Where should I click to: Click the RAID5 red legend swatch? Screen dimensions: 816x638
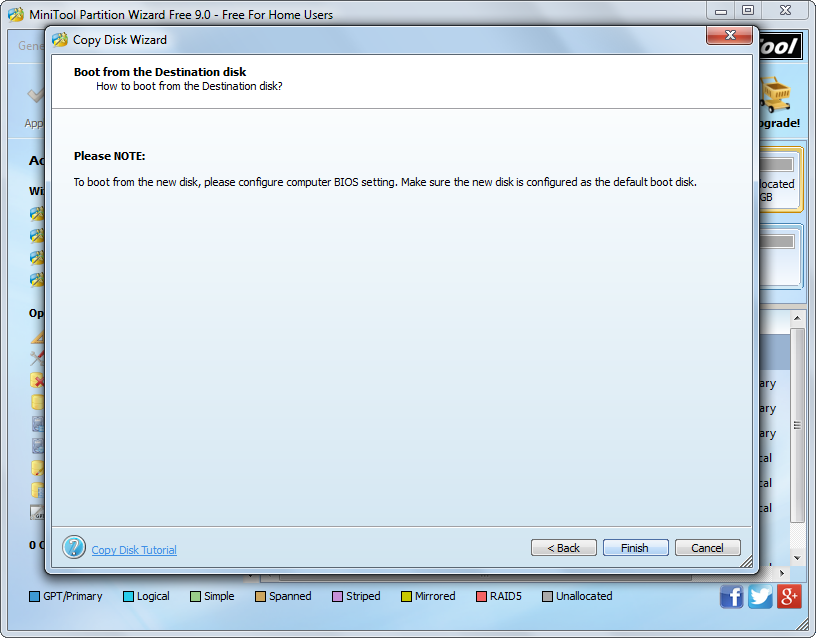click(x=481, y=596)
